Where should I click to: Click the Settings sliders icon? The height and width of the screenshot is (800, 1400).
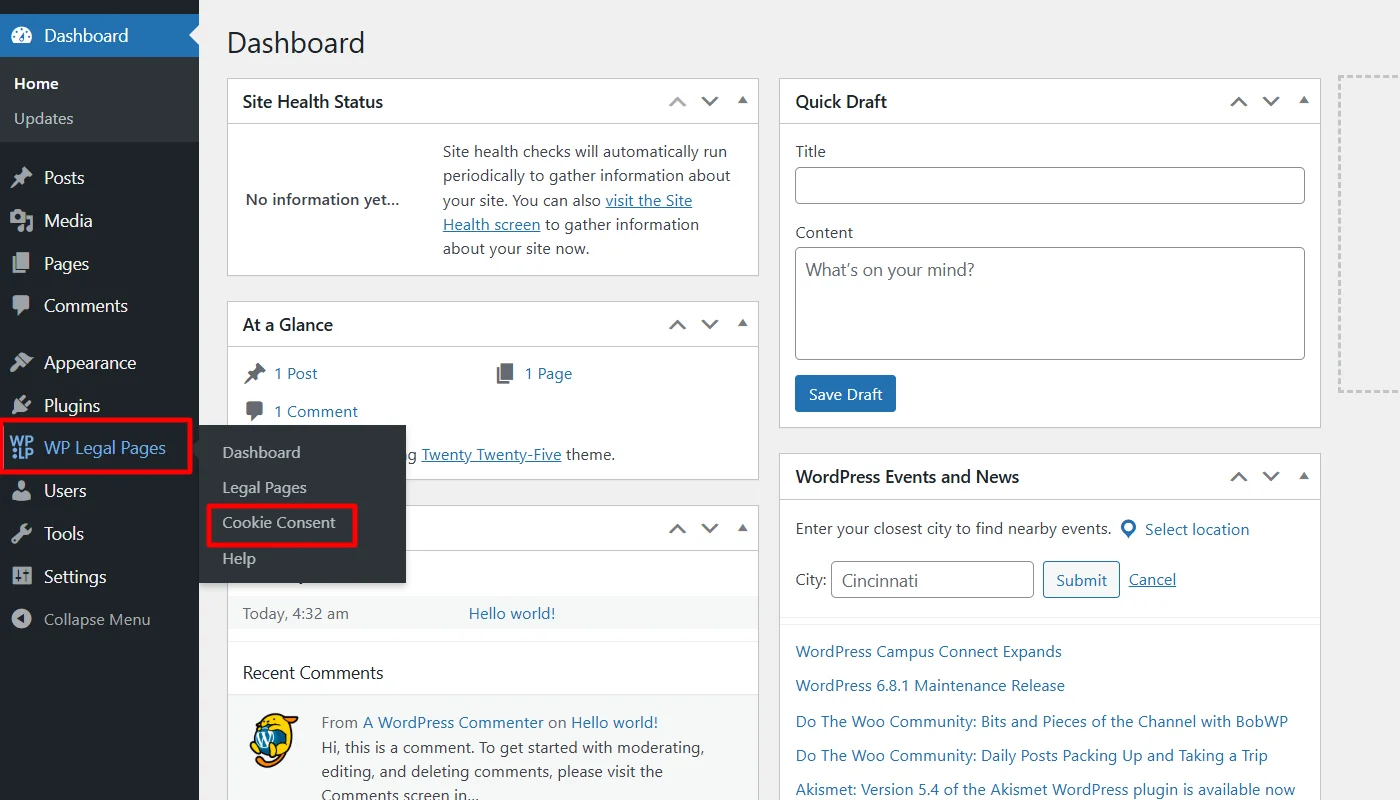[21, 577]
